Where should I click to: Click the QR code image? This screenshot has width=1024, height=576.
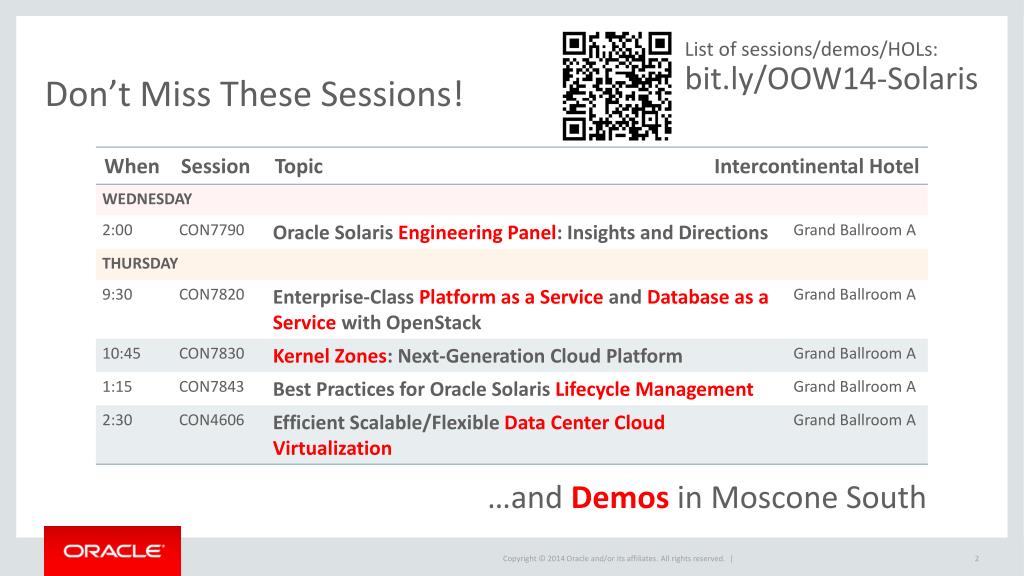pos(617,86)
